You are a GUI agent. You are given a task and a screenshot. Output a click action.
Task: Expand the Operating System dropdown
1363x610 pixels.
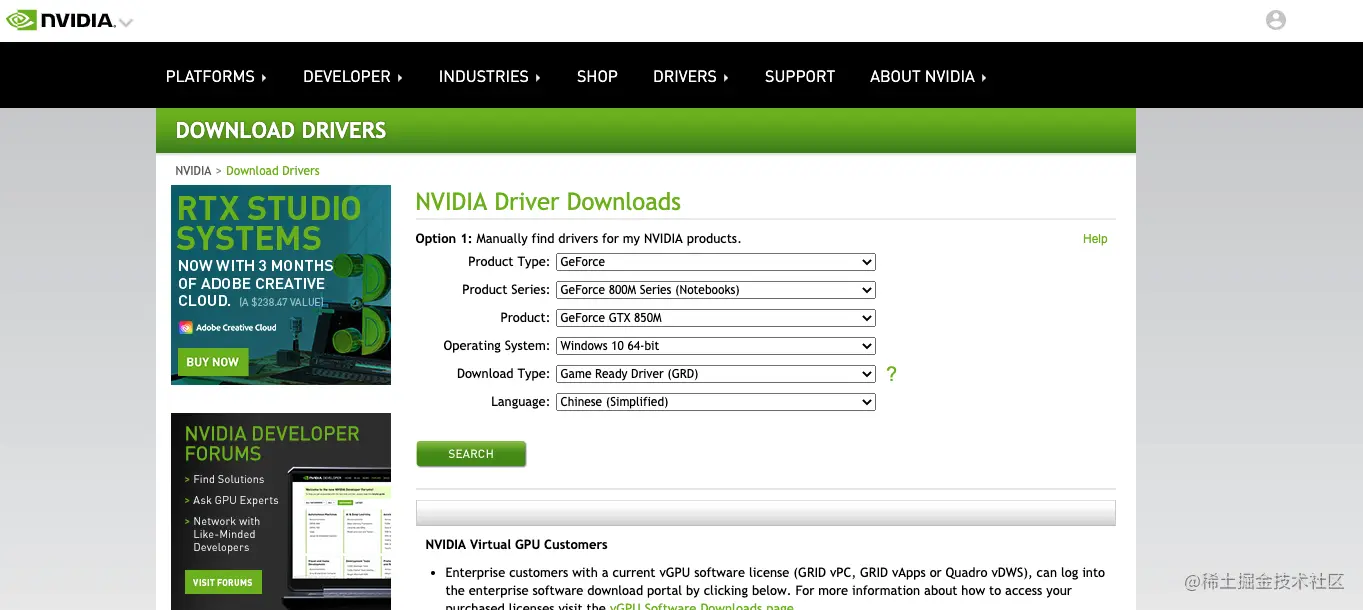click(716, 346)
